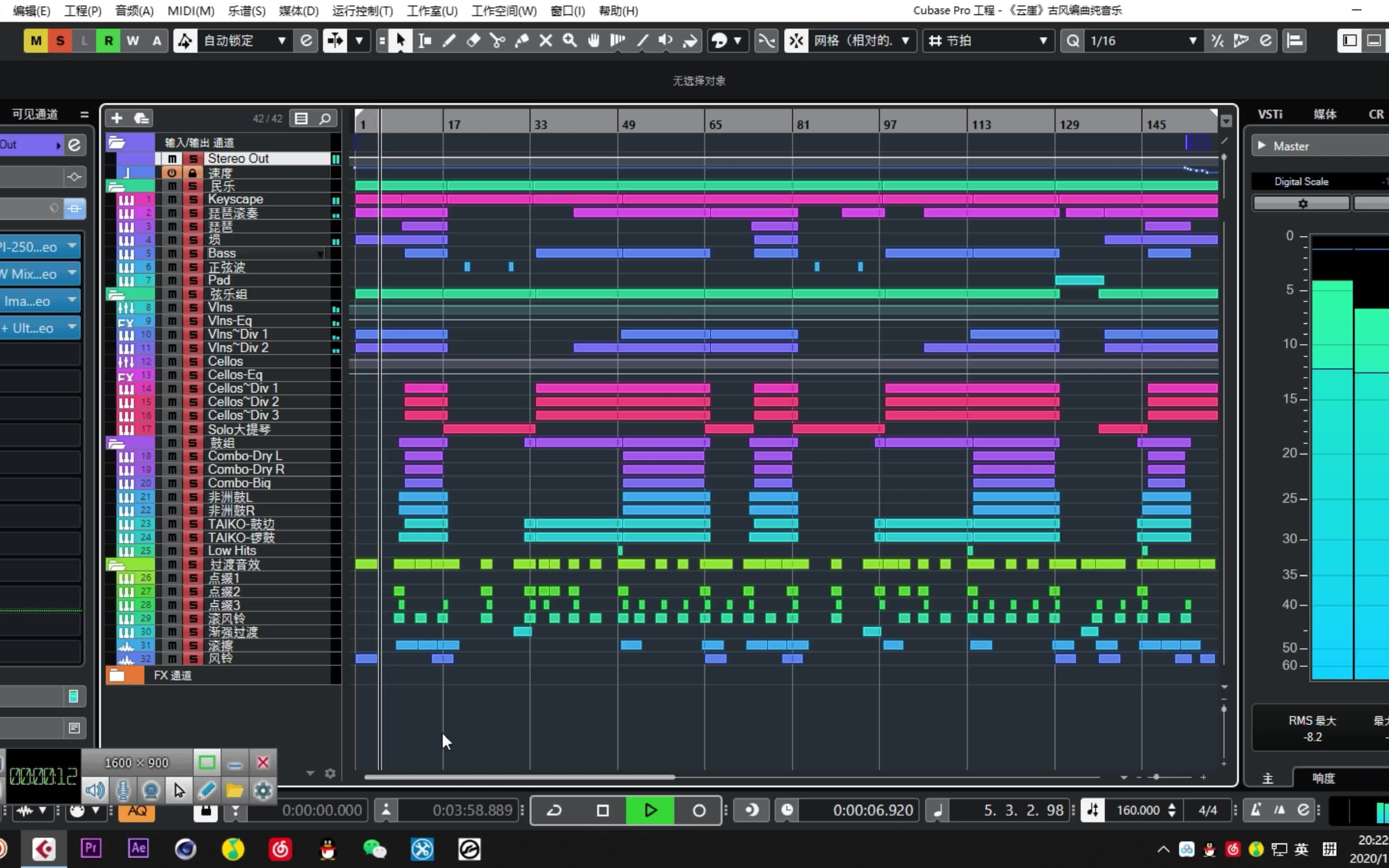Select the Mute X tool
1389x868 pixels.
pyautogui.click(x=545, y=41)
